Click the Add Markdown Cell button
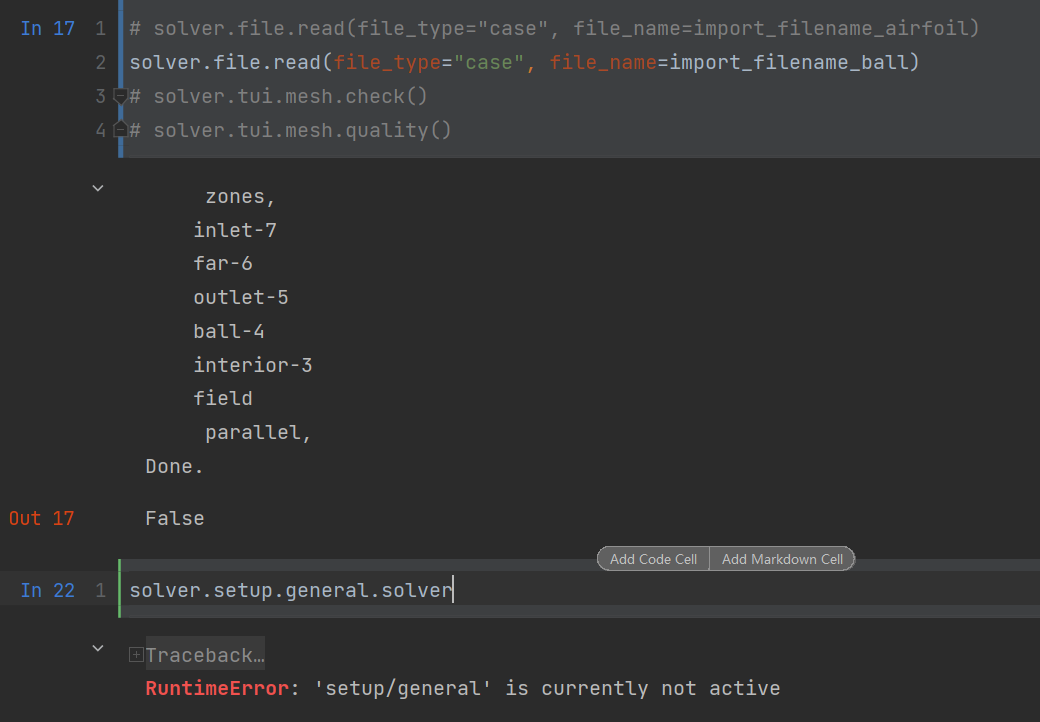This screenshot has height=722, width=1040. coord(782,558)
